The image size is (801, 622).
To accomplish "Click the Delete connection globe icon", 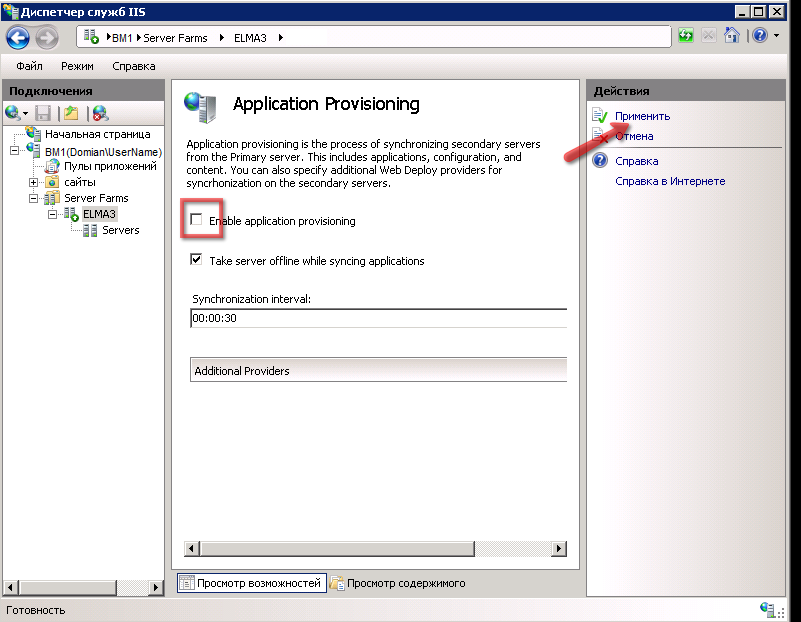I will (x=100, y=113).
